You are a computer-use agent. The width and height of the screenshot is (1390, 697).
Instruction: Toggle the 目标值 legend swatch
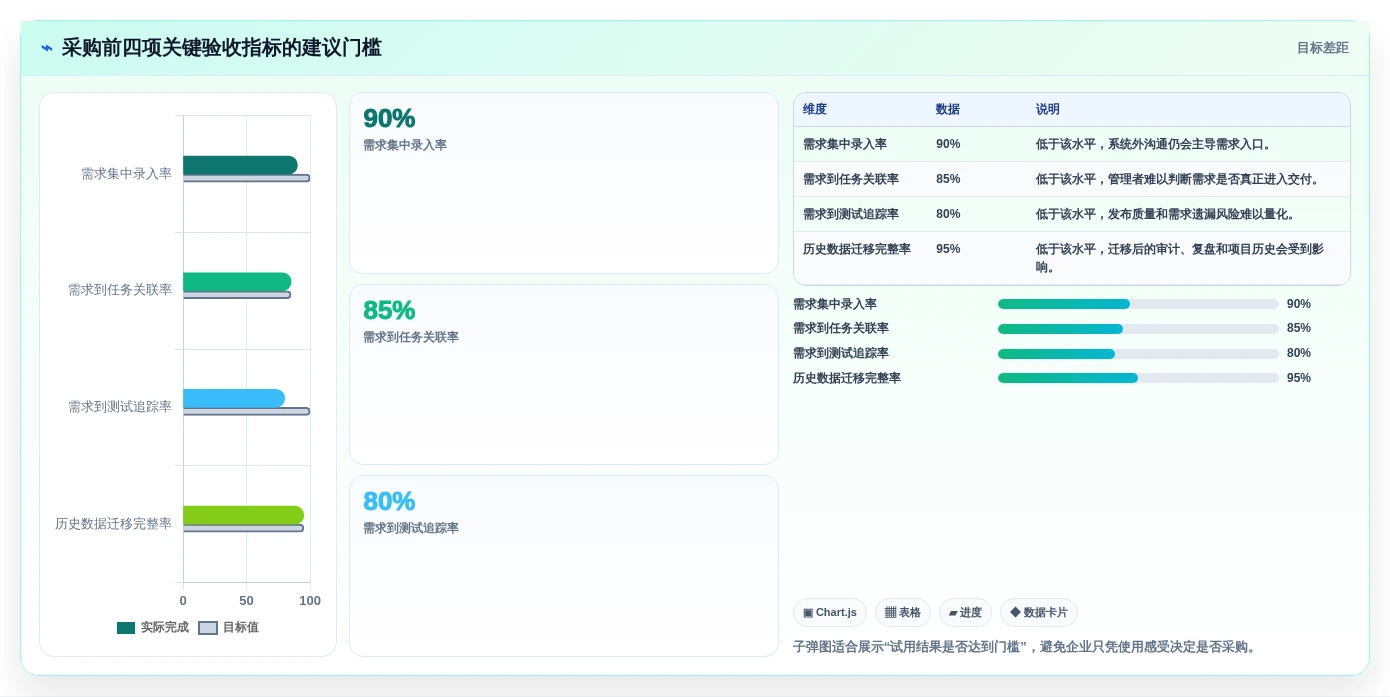pos(208,628)
